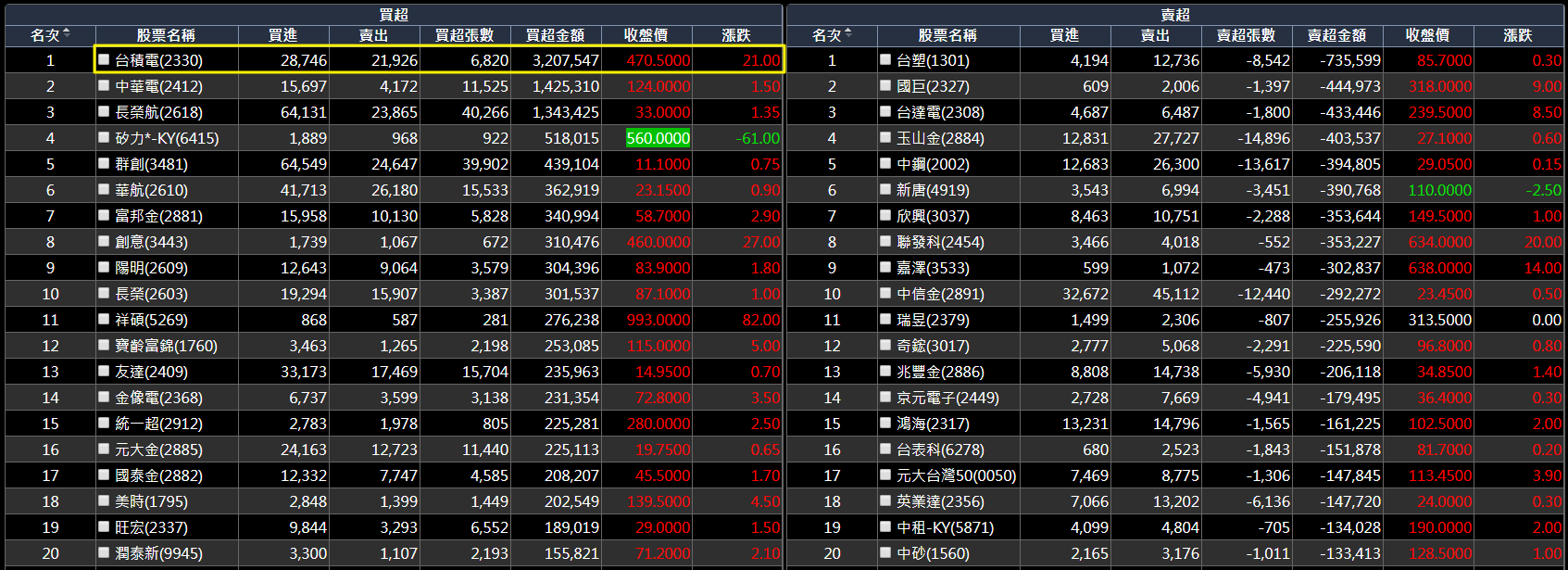This screenshot has width=1568, height=570.
Task: Click the 賣超張數 column header
Action: (x=1247, y=35)
